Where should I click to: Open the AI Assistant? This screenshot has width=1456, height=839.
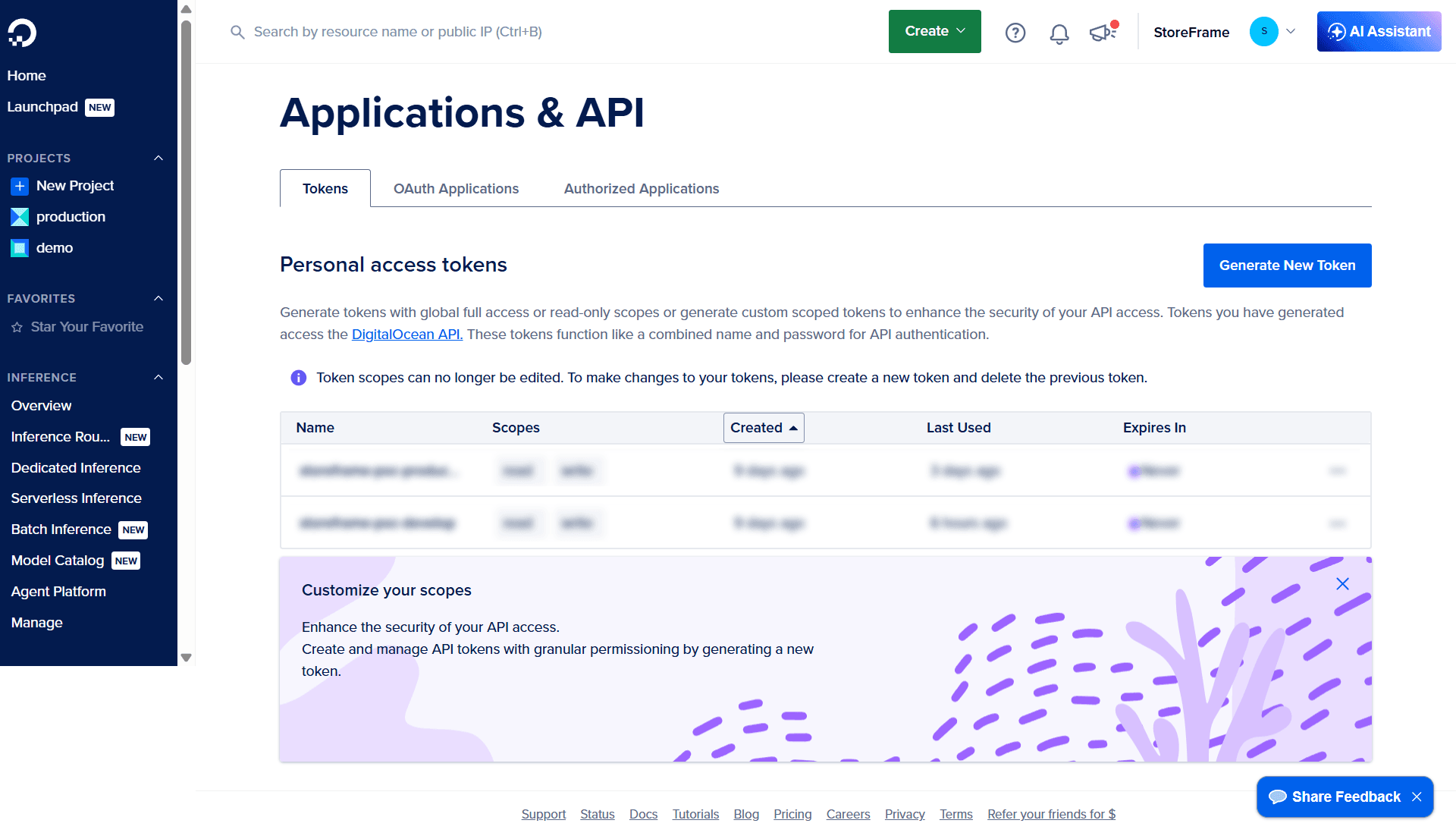[x=1379, y=32]
